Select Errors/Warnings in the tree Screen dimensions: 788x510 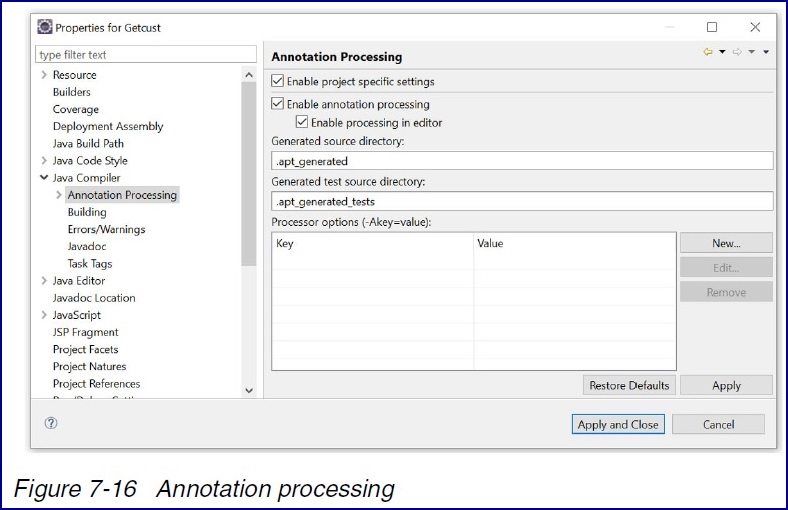[x=106, y=229]
